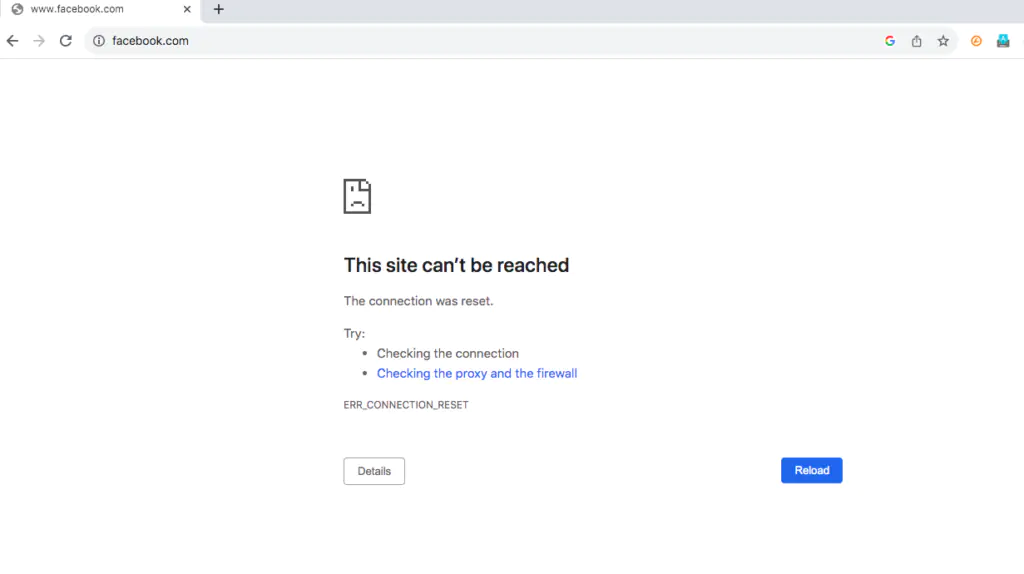Share this page using the share icon
This screenshot has height=574, width=1024.
[x=916, y=41]
